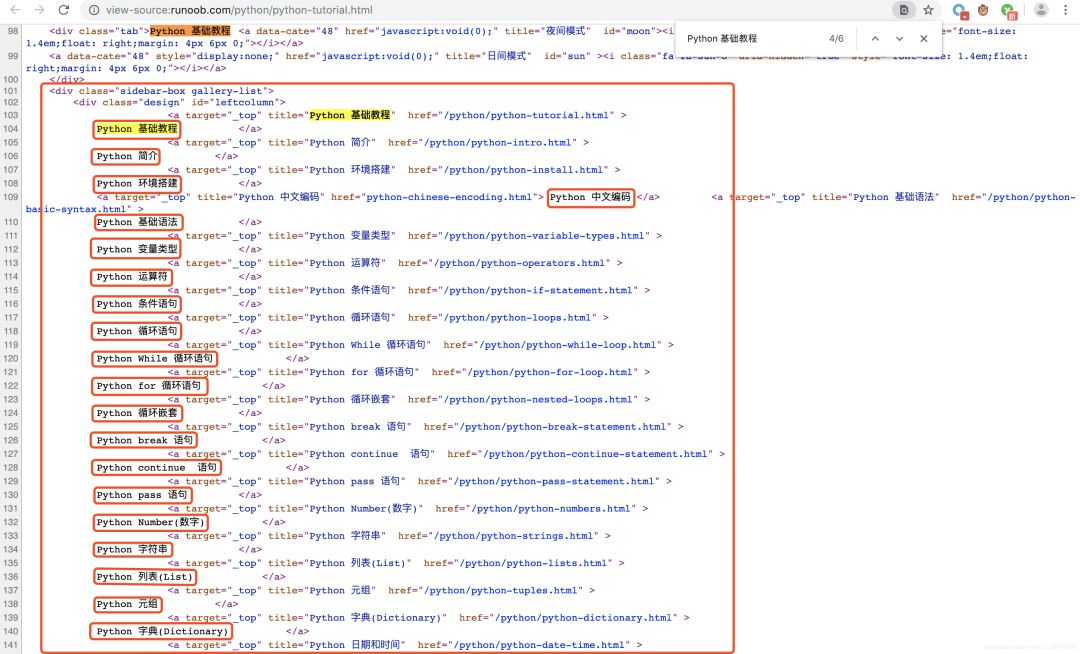Go back using the browser back arrow

coord(15,10)
